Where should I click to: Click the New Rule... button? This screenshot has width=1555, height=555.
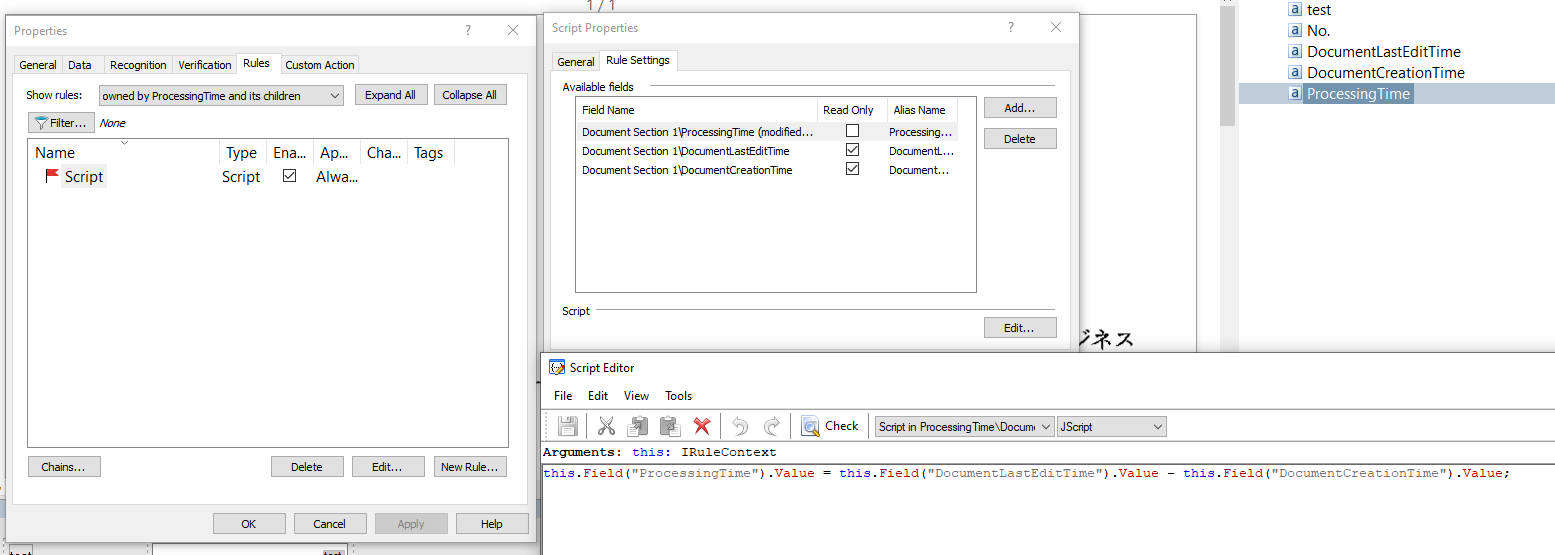coord(470,467)
